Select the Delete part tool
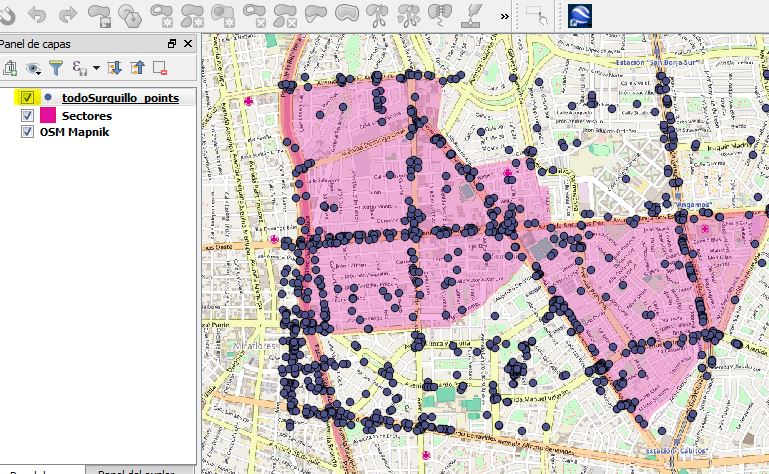 pyautogui.click(x=285, y=16)
